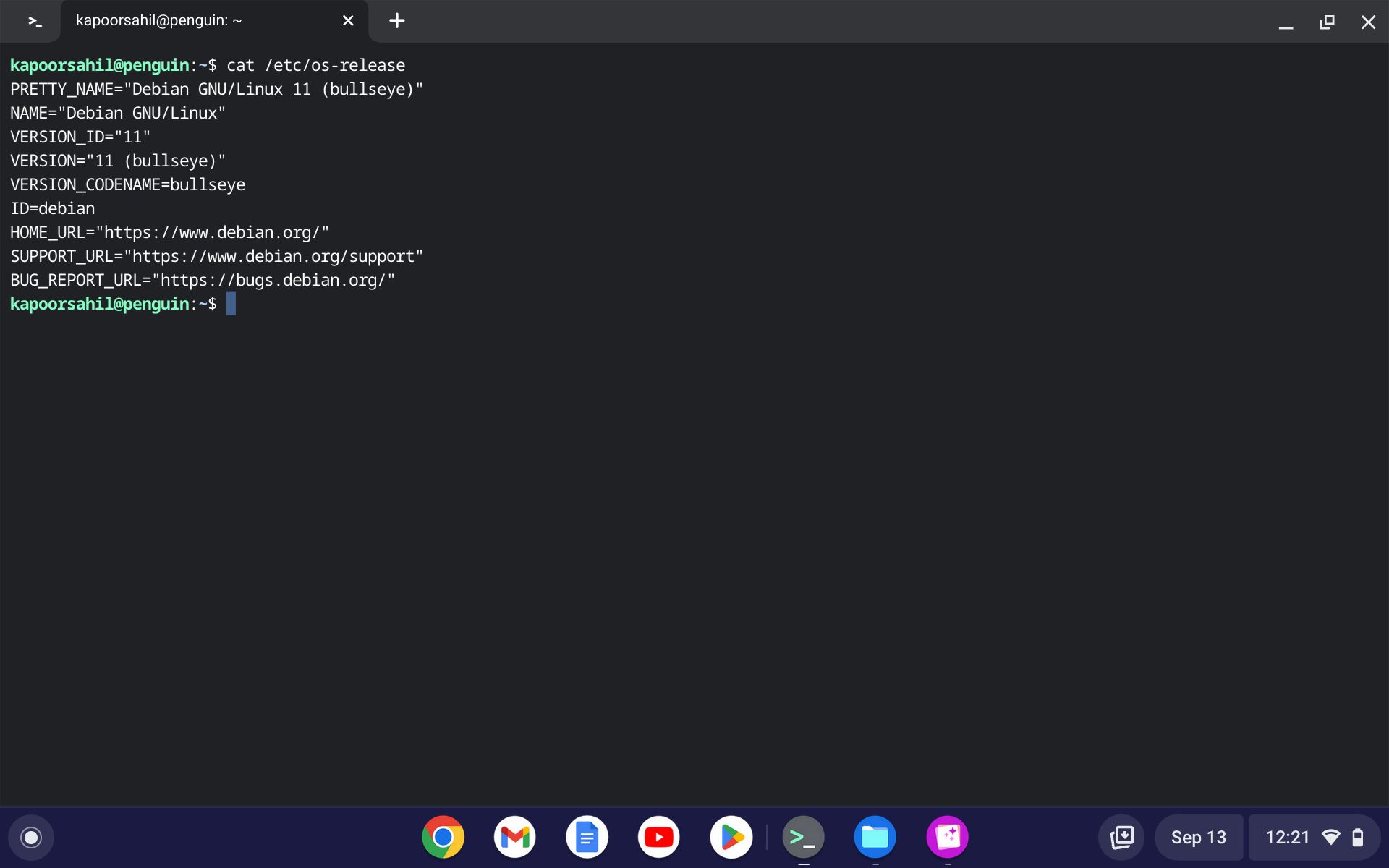
Task: Open the Gallery app from the shelf
Action: 948,837
